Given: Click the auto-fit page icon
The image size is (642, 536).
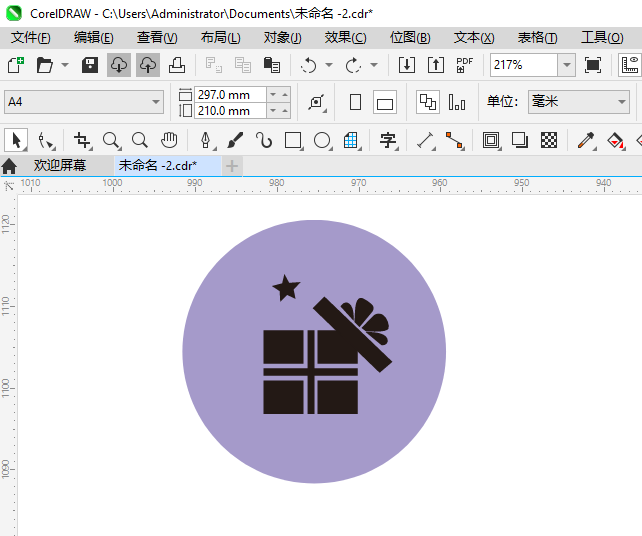Looking at the screenshot, I should [x=317, y=102].
